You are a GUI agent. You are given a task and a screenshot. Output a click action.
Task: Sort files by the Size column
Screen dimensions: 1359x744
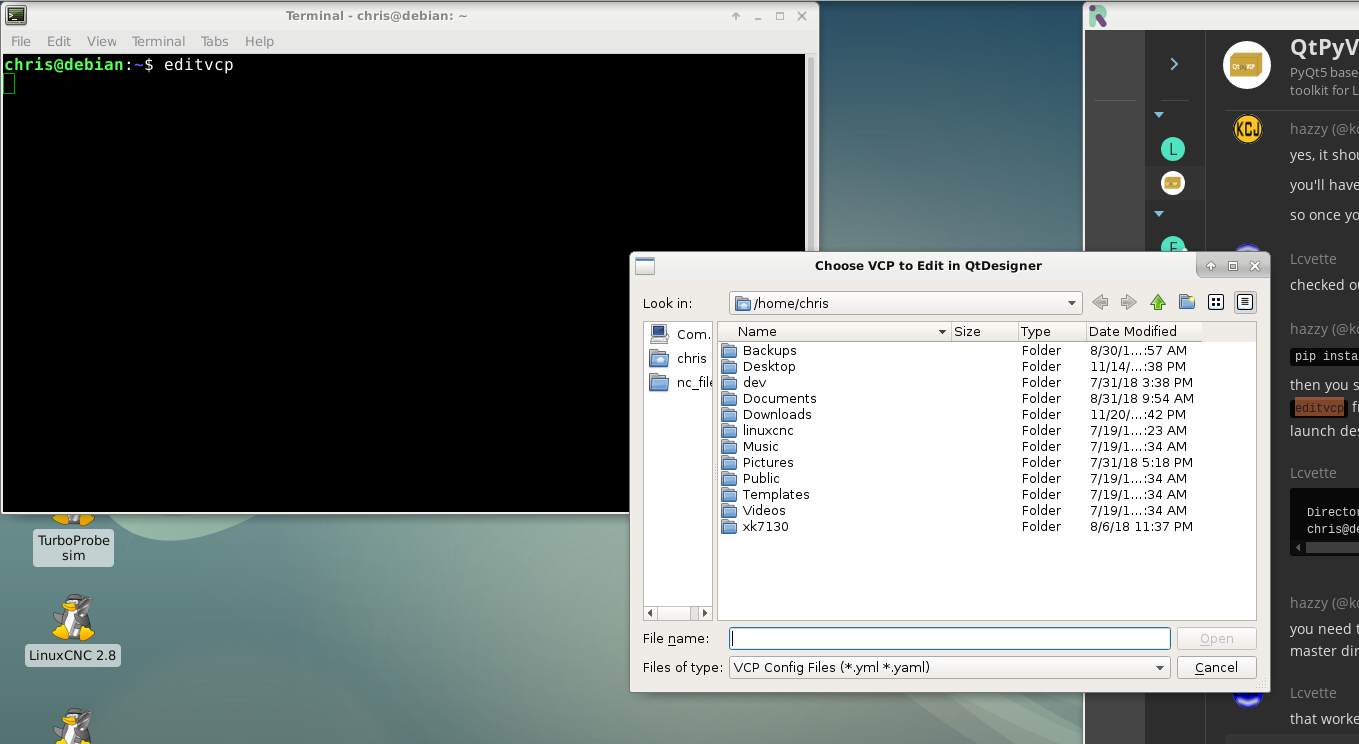point(984,331)
